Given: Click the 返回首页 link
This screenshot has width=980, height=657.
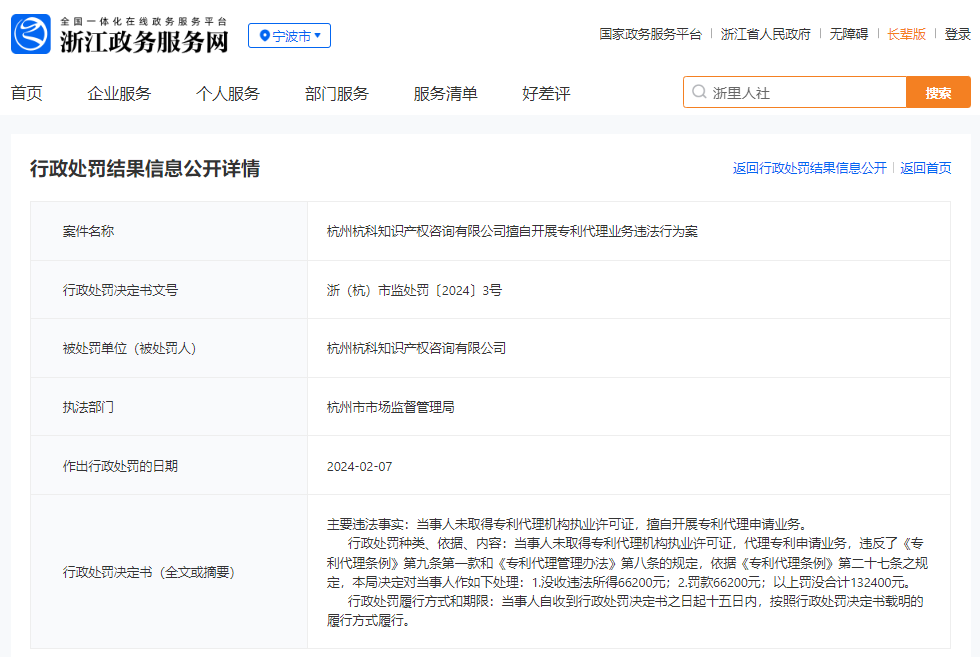Looking at the screenshot, I should point(925,168).
